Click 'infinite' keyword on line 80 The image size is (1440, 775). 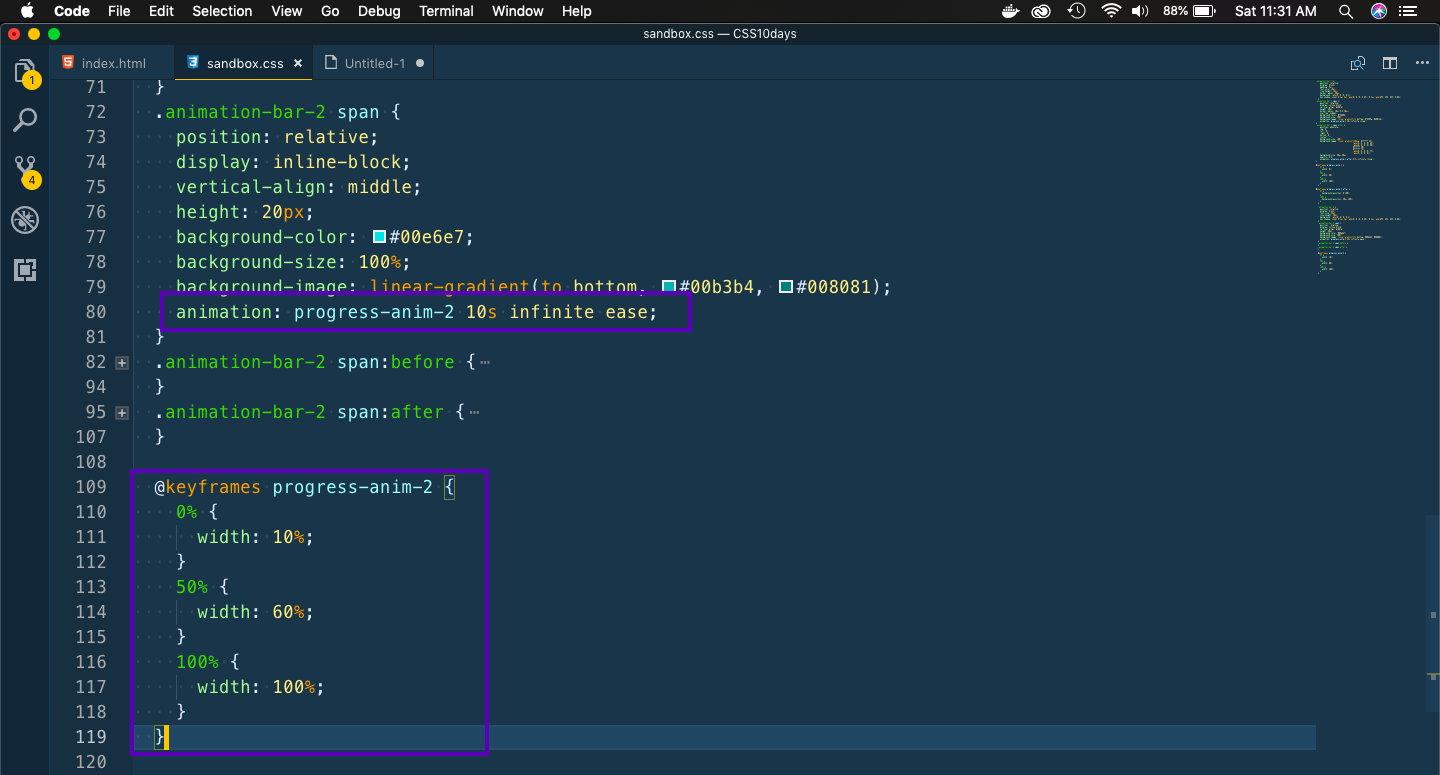(x=552, y=312)
